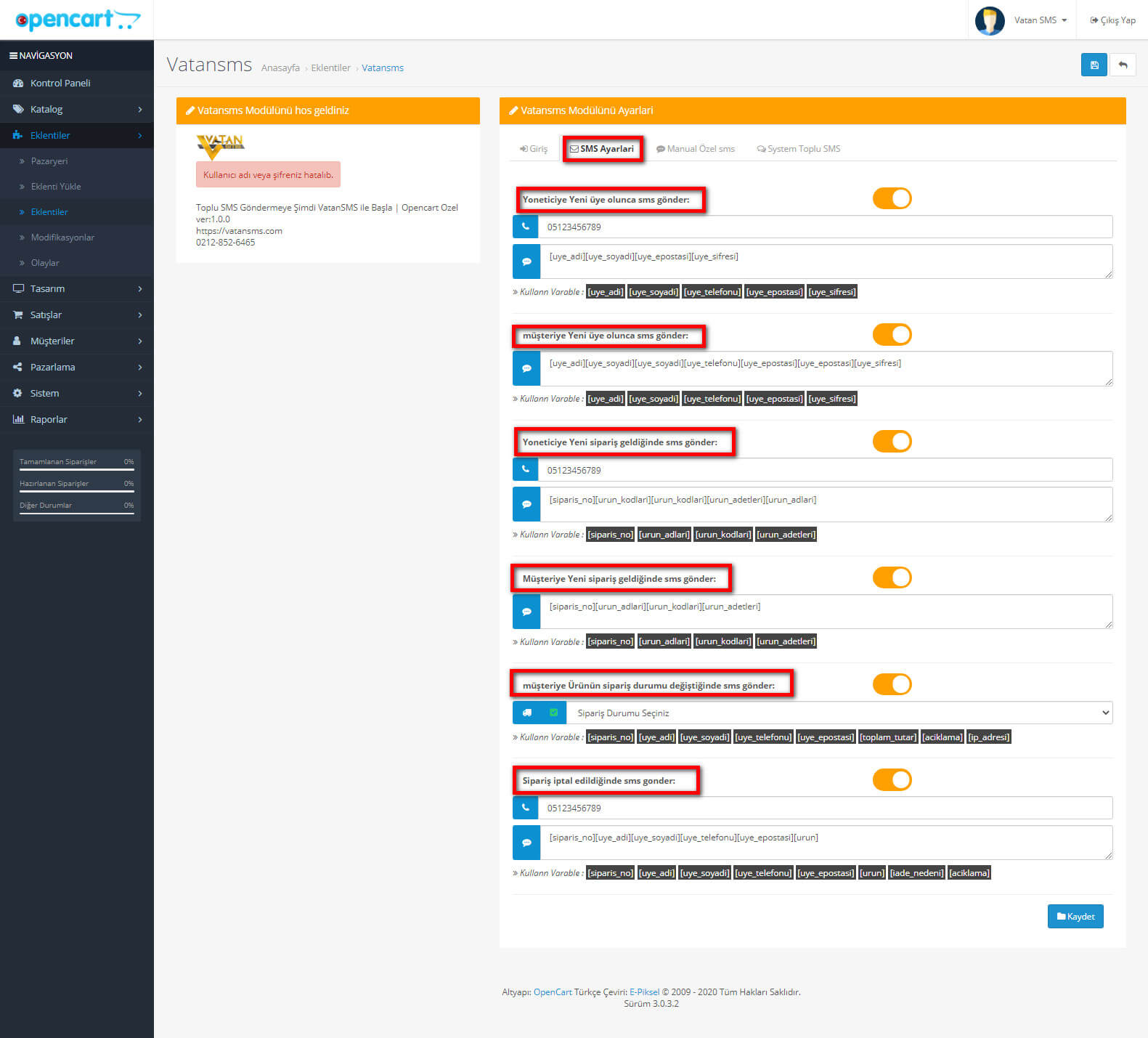Click phone icon for admin new order number
The width and height of the screenshot is (1148, 1038).
pyautogui.click(x=526, y=470)
